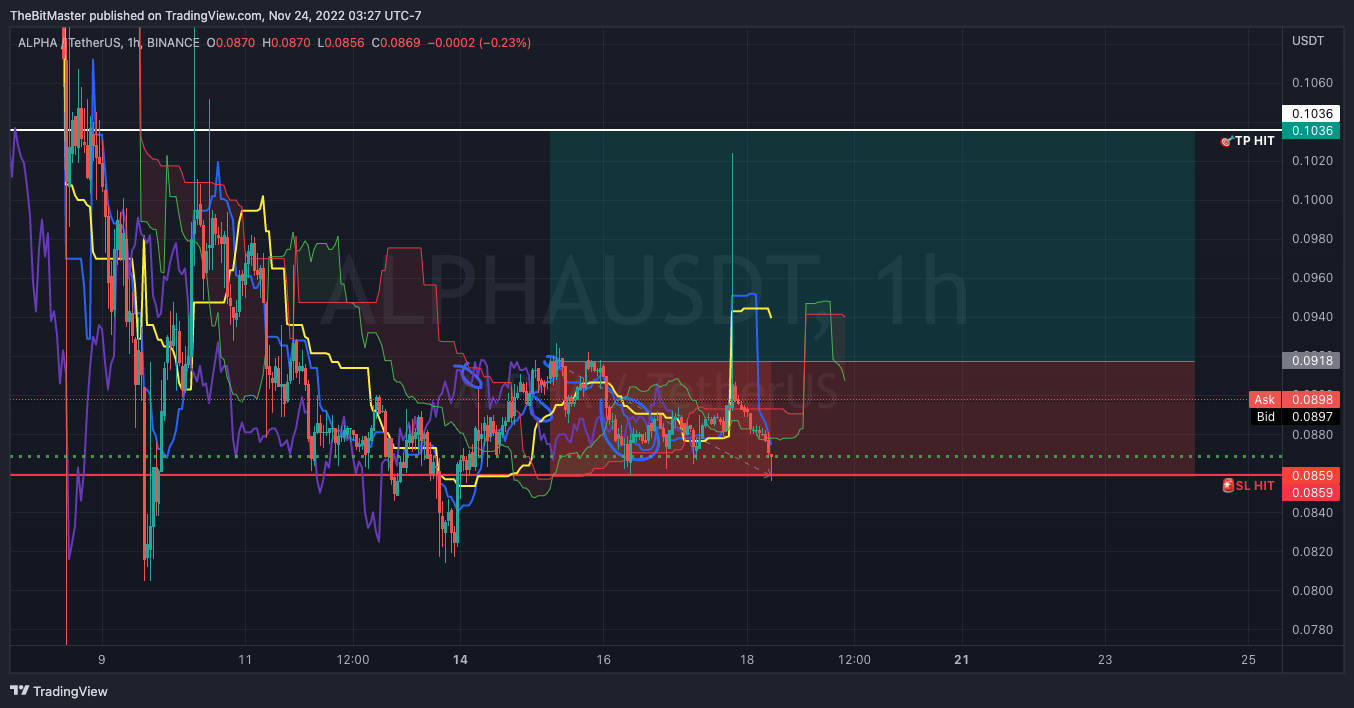
Task: Click the 0.0880 price axis label
Action: click(x=1311, y=435)
